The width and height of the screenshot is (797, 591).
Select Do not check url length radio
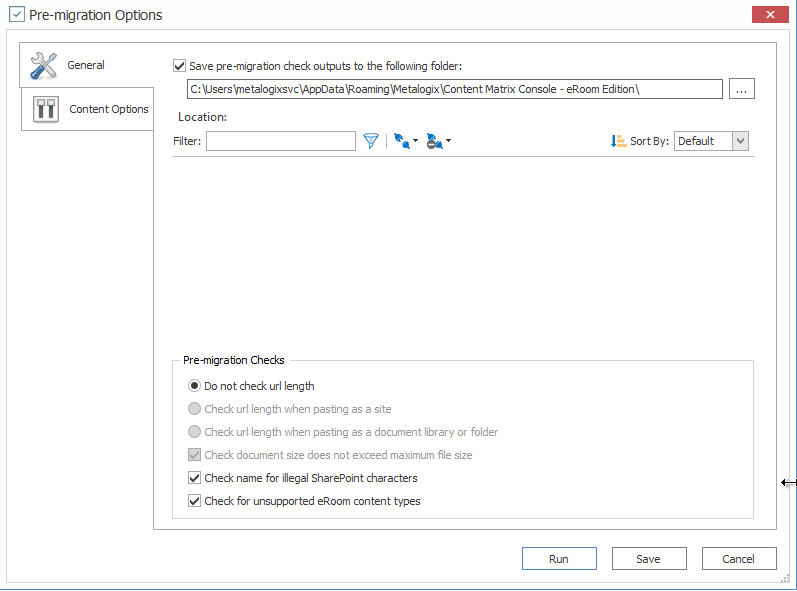click(x=194, y=386)
